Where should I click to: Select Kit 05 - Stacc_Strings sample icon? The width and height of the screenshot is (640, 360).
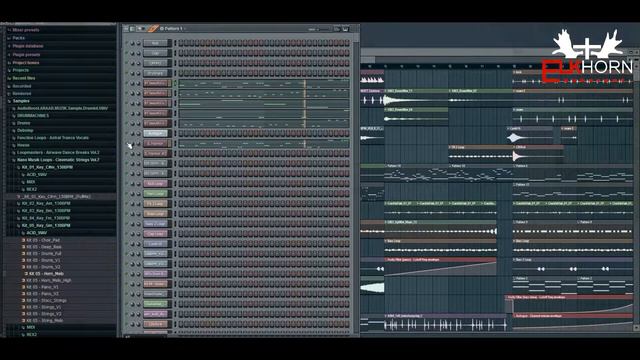(23, 300)
